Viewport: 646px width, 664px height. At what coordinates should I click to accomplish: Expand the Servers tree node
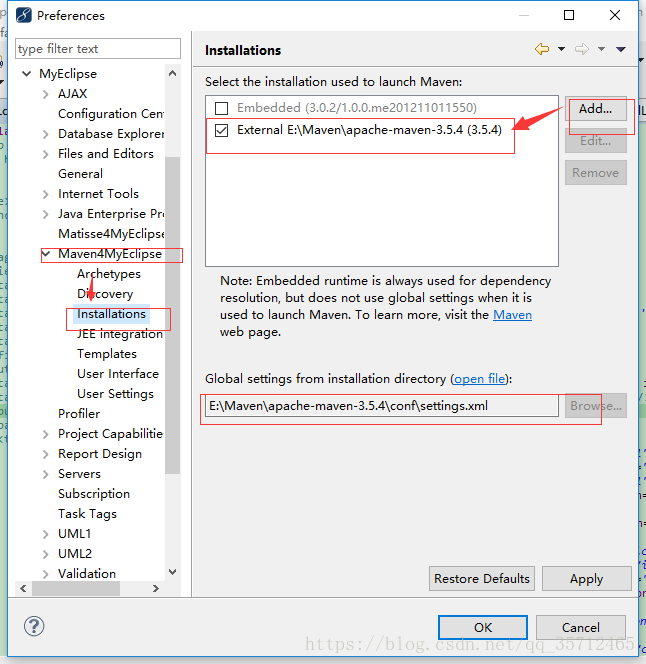click(46, 474)
